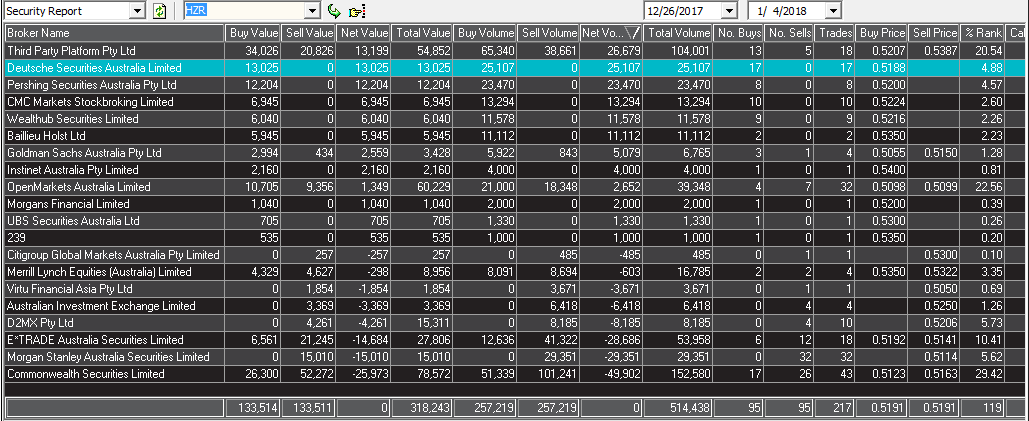The width and height of the screenshot is (1029, 421).
Task: Click Buy Price 0.5055 in Goldman Sachs row
Action: point(881,153)
